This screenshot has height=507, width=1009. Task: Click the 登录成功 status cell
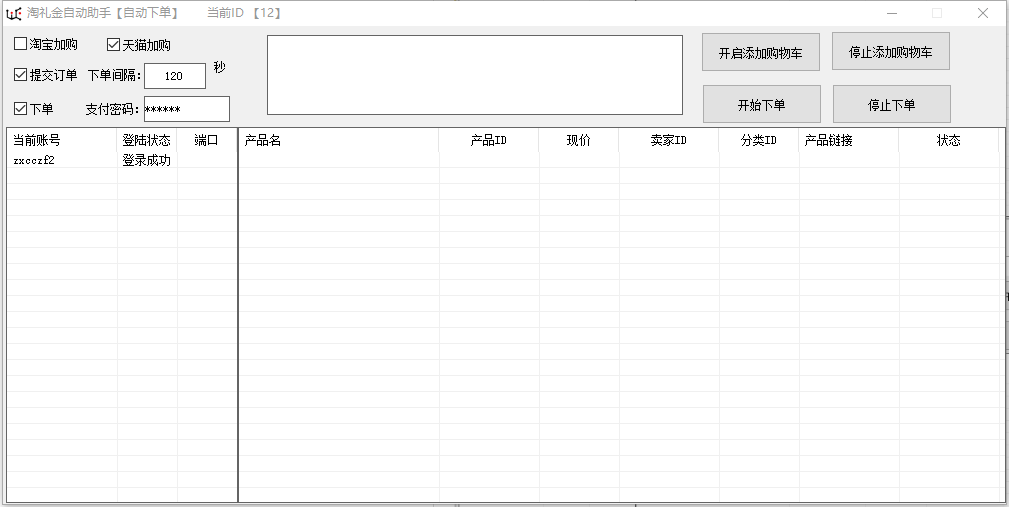(x=147, y=160)
